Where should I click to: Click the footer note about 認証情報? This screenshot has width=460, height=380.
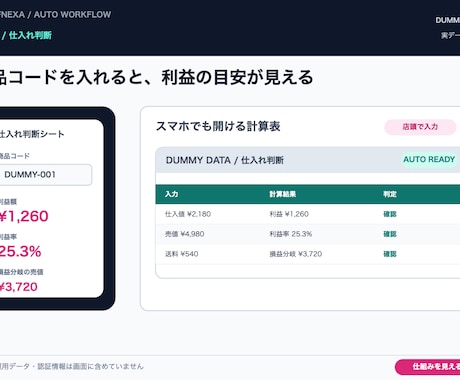click(x=72, y=366)
